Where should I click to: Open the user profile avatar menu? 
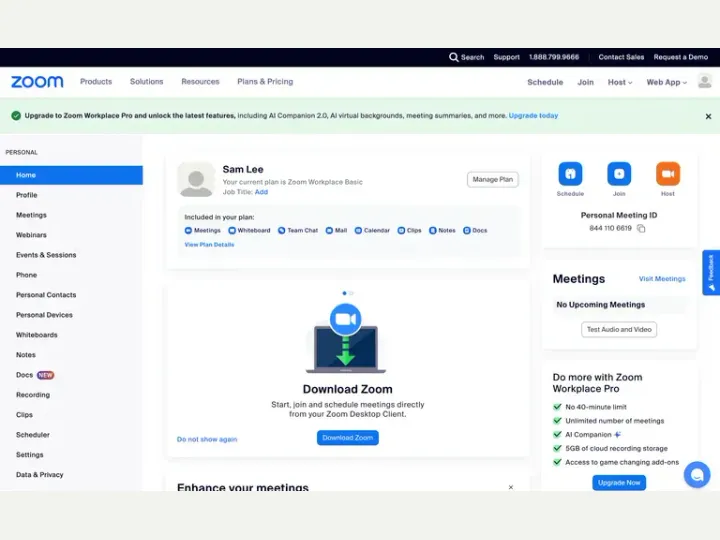(x=705, y=81)
